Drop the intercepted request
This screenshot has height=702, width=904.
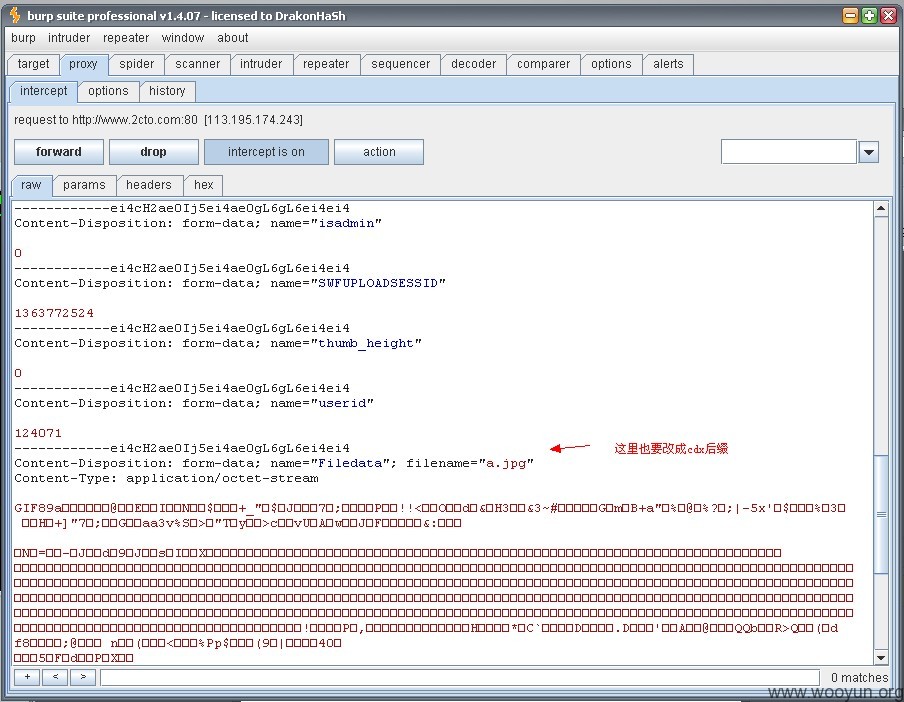[153, 152]
